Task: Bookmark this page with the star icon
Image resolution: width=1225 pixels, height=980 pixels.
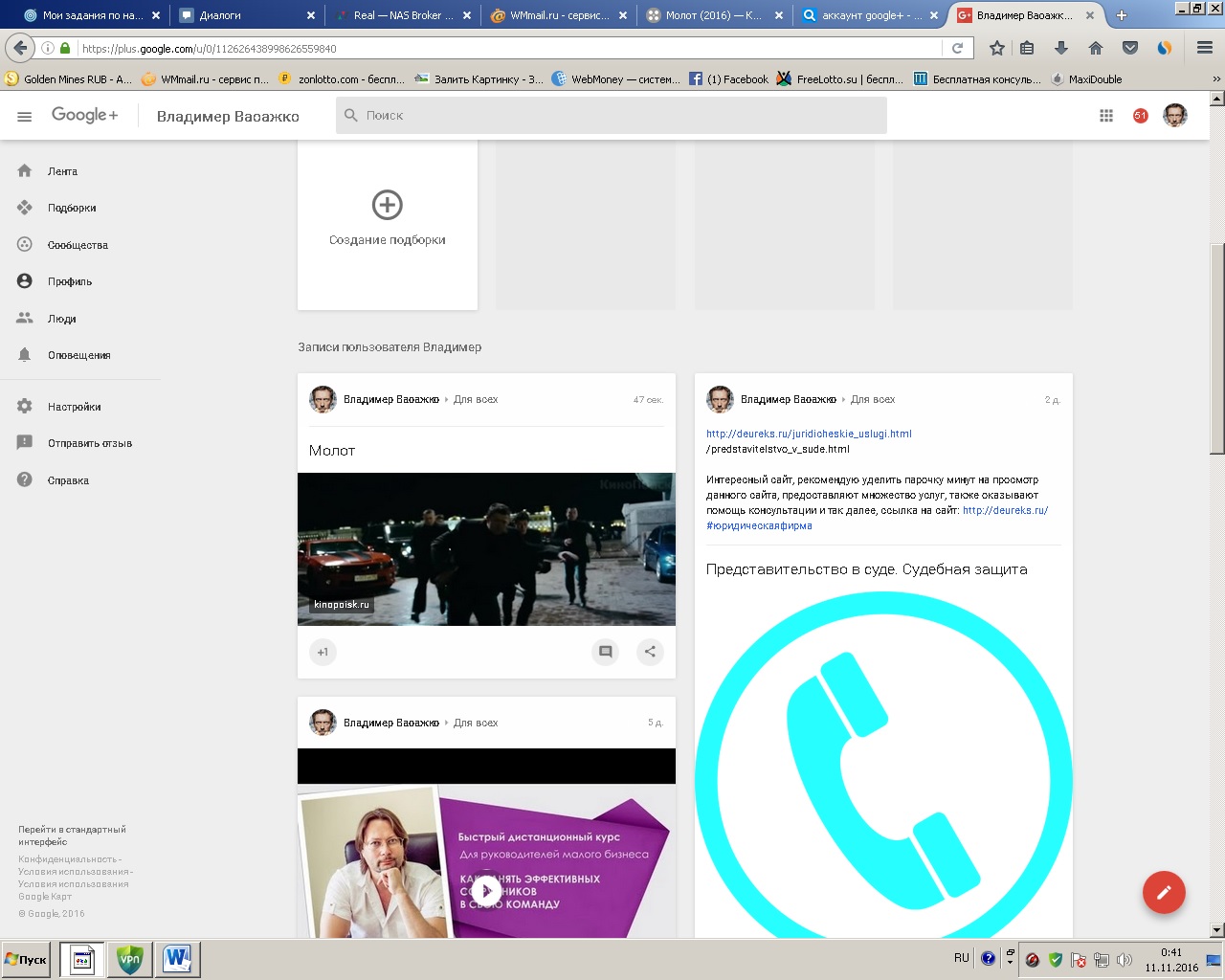Action: tap(997, 48)
